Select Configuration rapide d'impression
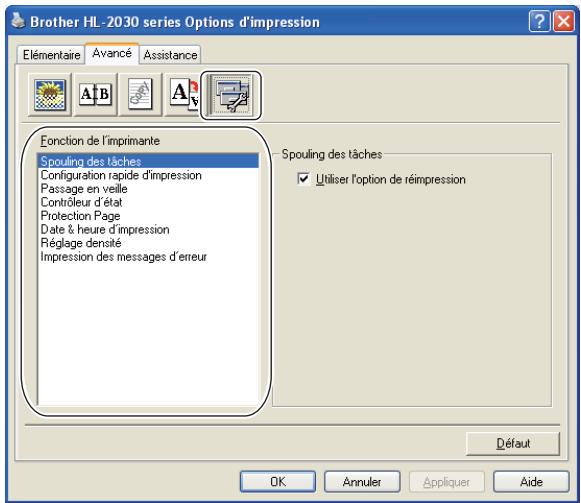This screenshot has height=503, width=581. point(148,175)
